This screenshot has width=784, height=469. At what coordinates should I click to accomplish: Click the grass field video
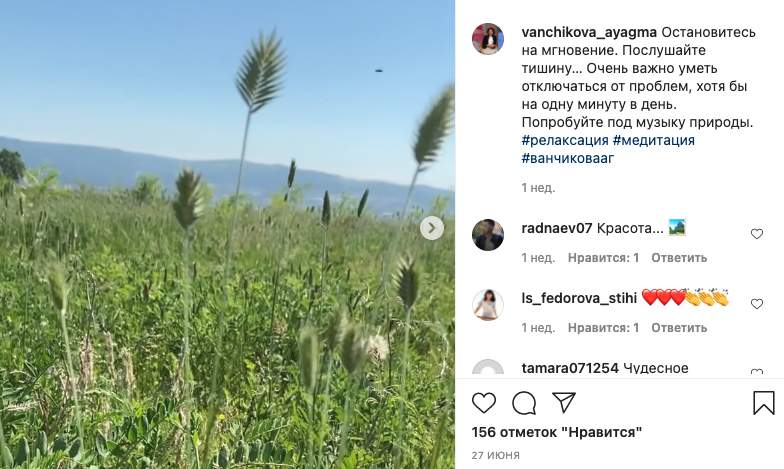[x=228, y=234]
